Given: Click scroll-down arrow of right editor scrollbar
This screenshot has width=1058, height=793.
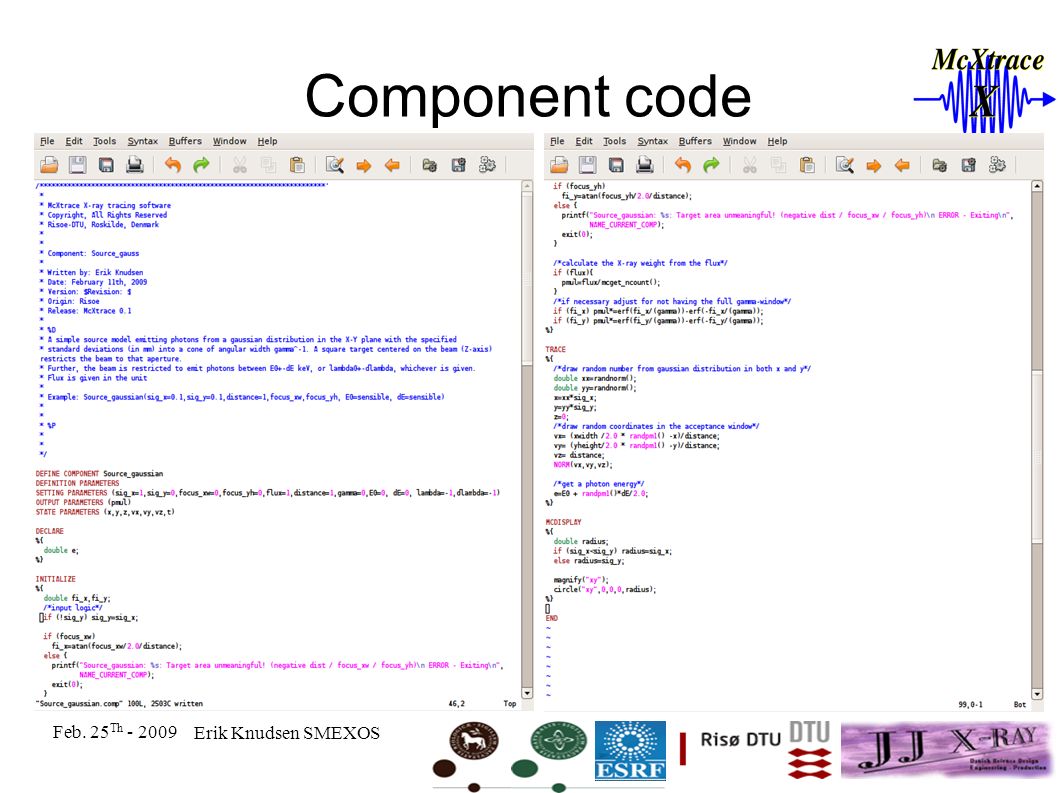Looking at the screenshot, I should tap(1037, 693).
